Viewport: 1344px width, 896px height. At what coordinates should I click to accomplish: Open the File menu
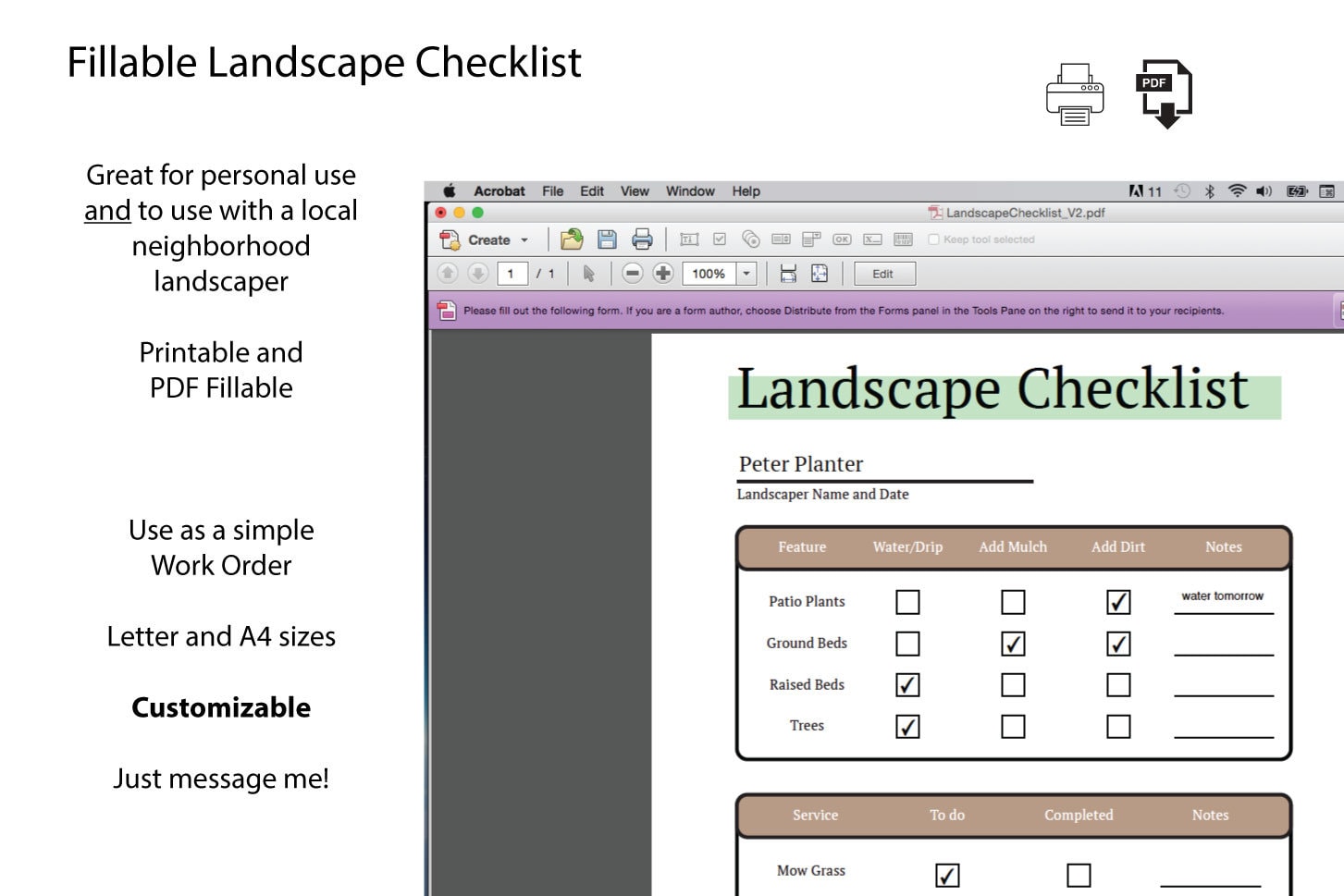click(552, 190)
